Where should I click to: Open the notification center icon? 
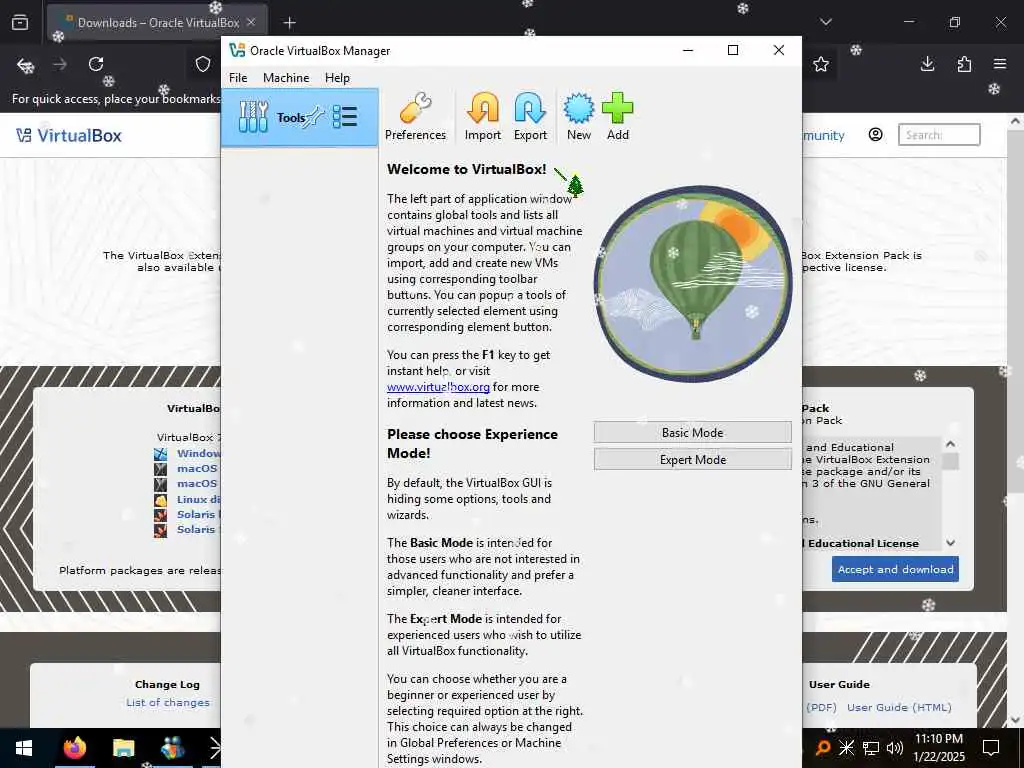pyautogui.click(x=991, y=748)
